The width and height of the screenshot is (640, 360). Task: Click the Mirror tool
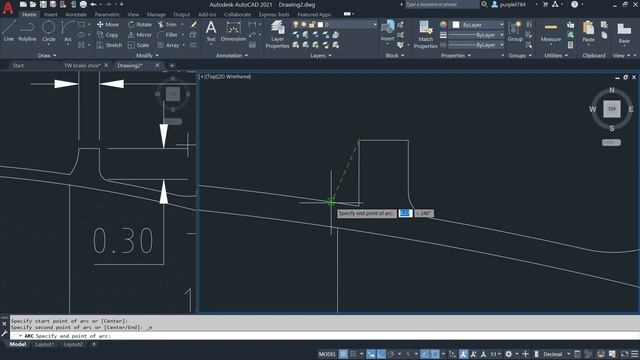tap(140, 35)
